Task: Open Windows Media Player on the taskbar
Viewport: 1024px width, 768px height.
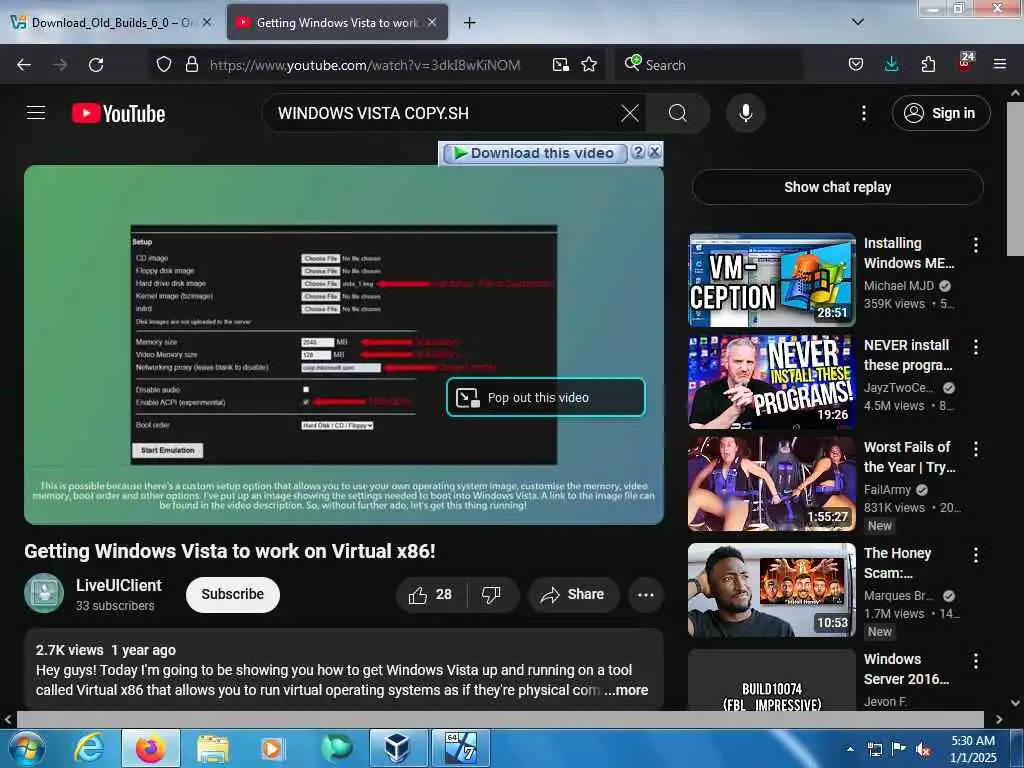Action: pyautogui.click(x=272, y=748)
